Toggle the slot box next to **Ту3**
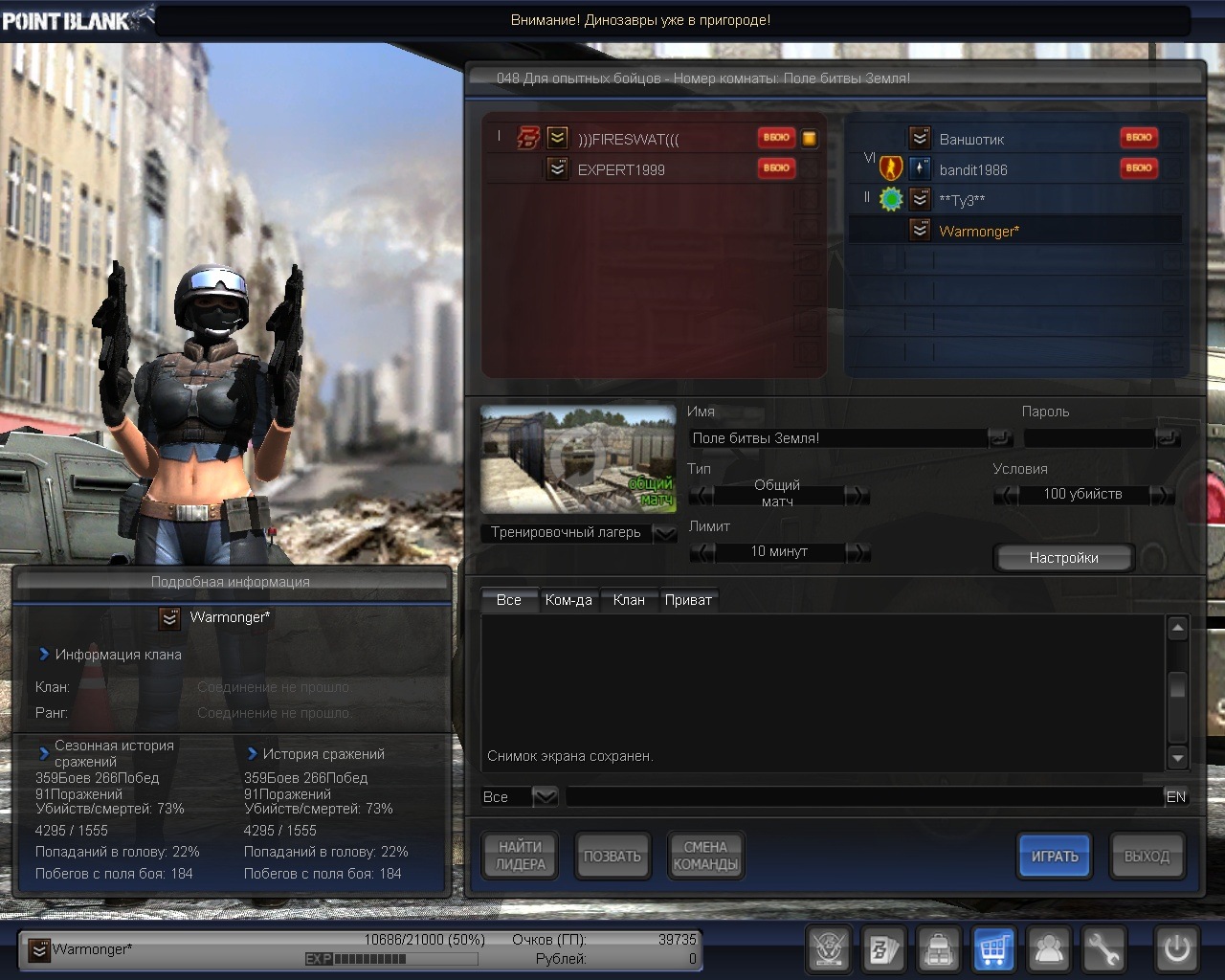Viewport: 1225px width, 980px height. click(x=1171, y=200)
